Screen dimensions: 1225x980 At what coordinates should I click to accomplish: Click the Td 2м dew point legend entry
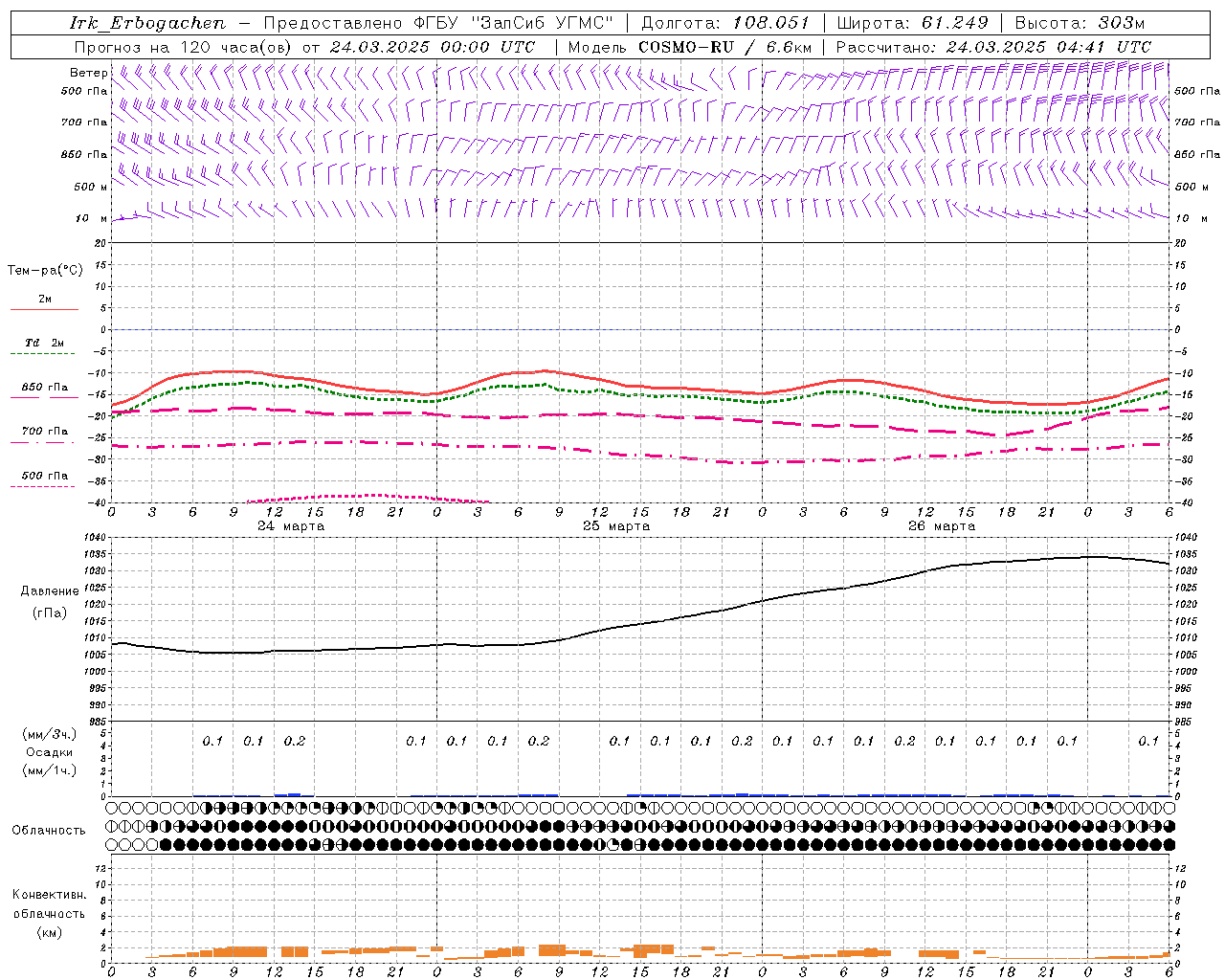tap(45, 343)
